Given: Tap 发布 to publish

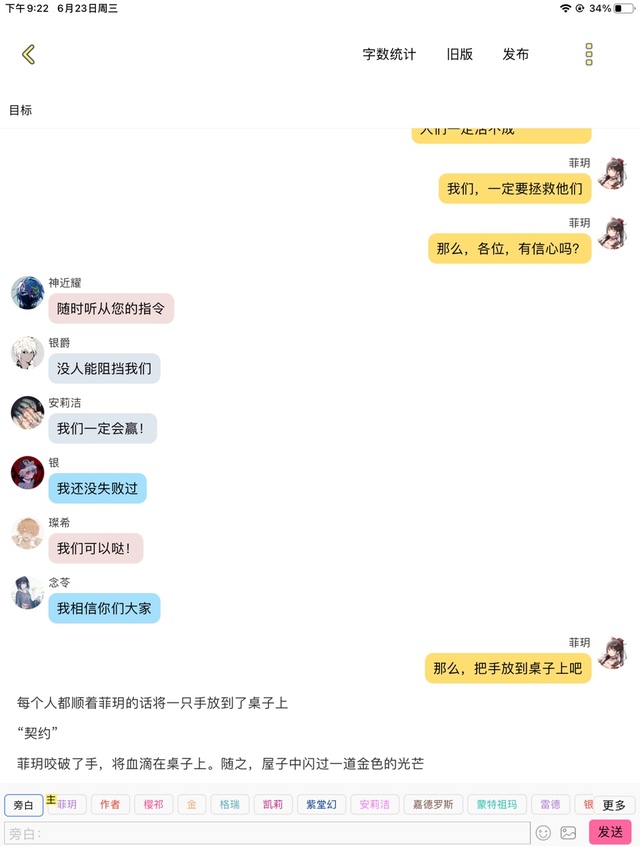Looking at the screenshot, I should click(x=516, y=54).
